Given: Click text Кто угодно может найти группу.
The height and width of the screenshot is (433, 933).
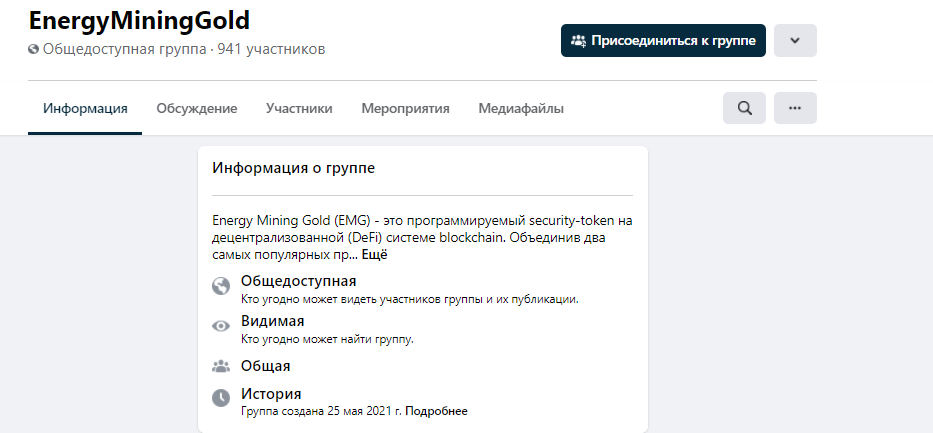Looking at the screenshot, I should click(327, 340).
